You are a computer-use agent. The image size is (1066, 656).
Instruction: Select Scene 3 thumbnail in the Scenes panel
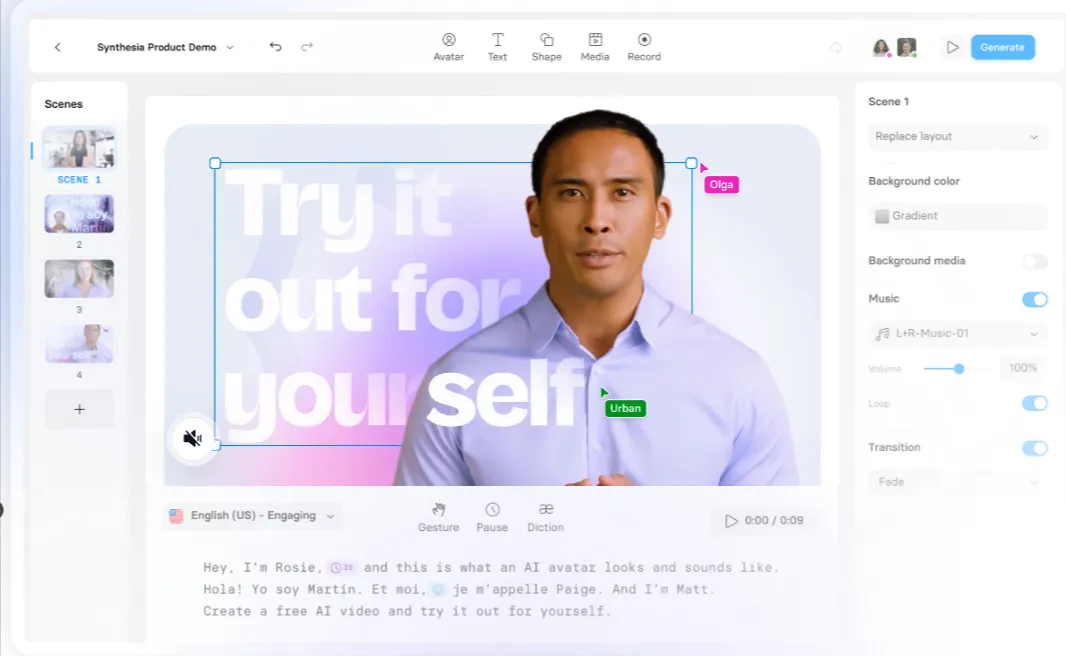(x=79, y=278)
